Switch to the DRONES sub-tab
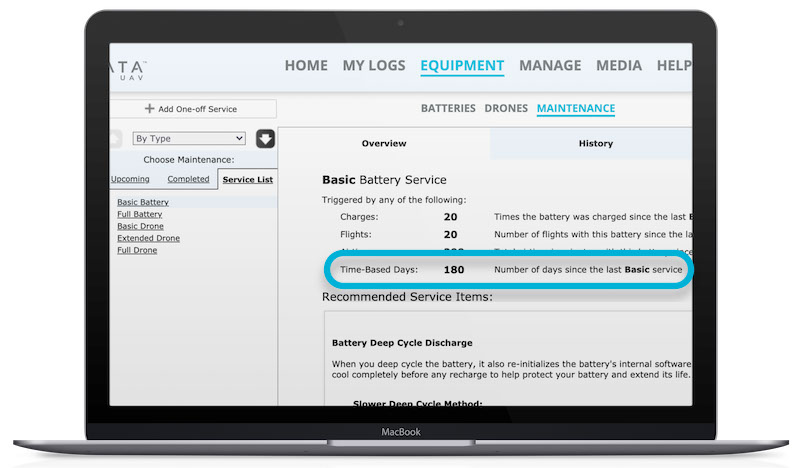The height and width of the screenshot is (468, 800). pos(506,108)
